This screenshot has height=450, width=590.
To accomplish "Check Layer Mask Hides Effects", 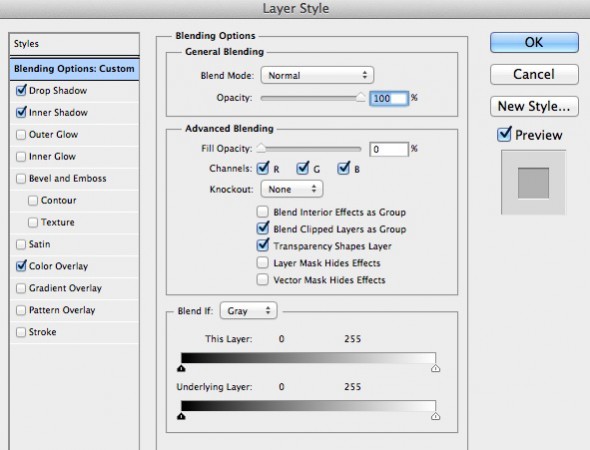I will [x=263, y=263].
